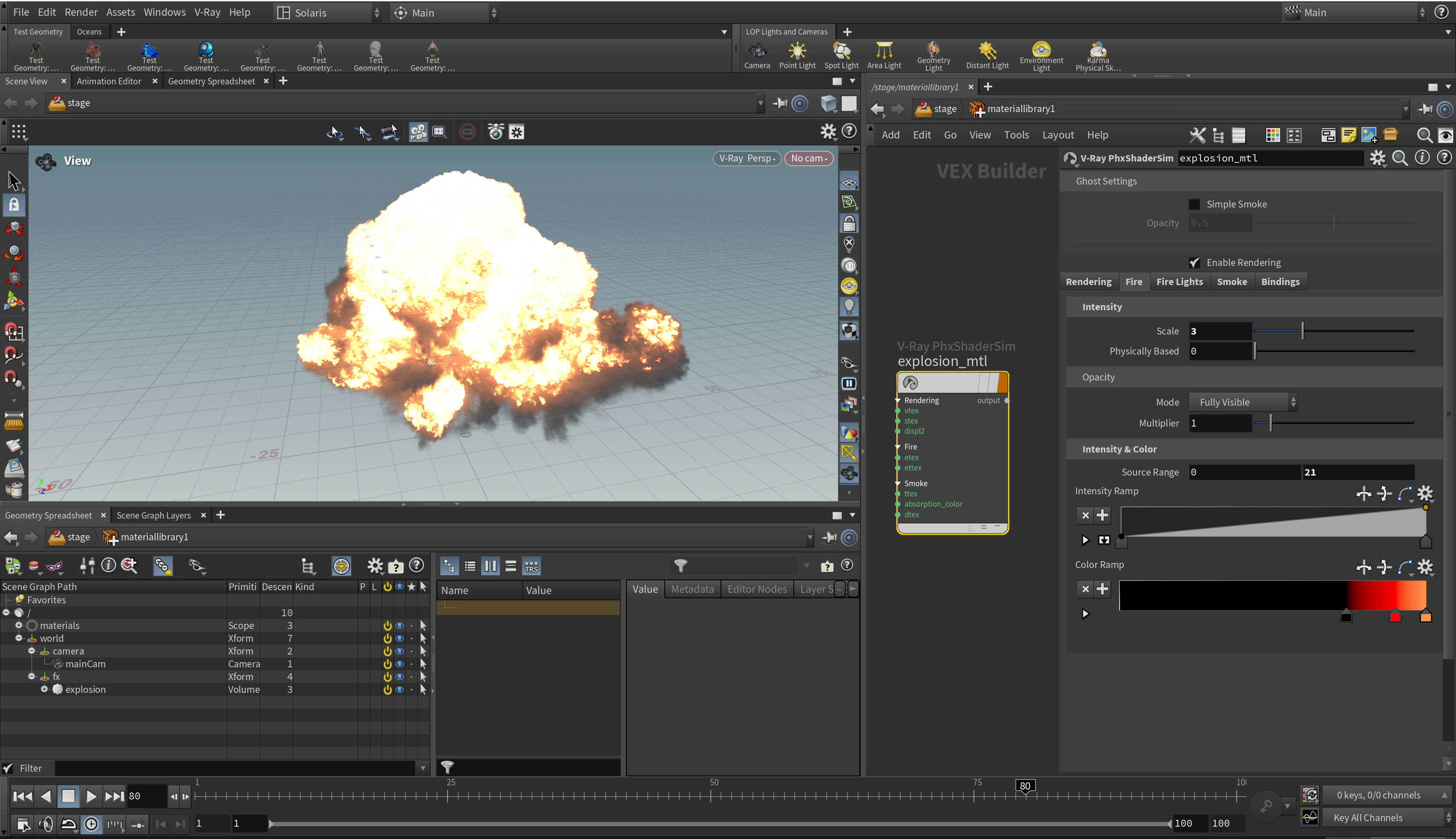
Task: Add a Spot Light from shelf
Action: pyautogui.click(x=841, y=56)
